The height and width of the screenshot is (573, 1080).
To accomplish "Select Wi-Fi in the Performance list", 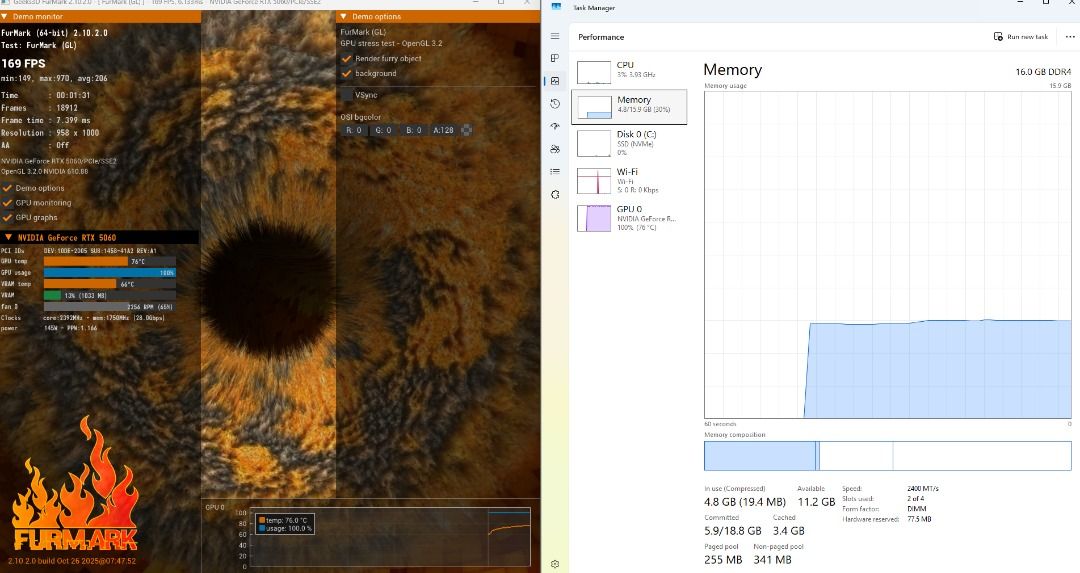I will pos(629,180).
